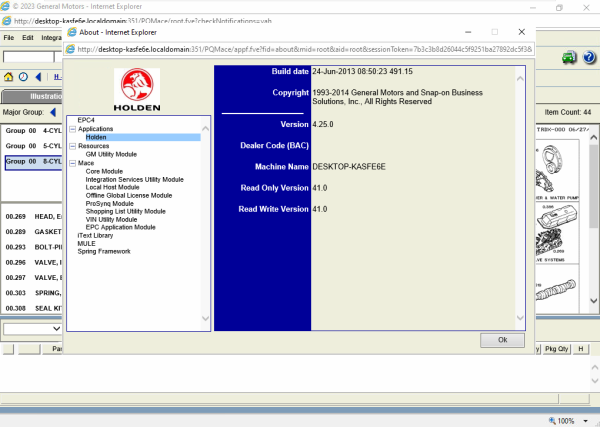Close the About dialog window

pyautogui.click(x=522, y=32)
